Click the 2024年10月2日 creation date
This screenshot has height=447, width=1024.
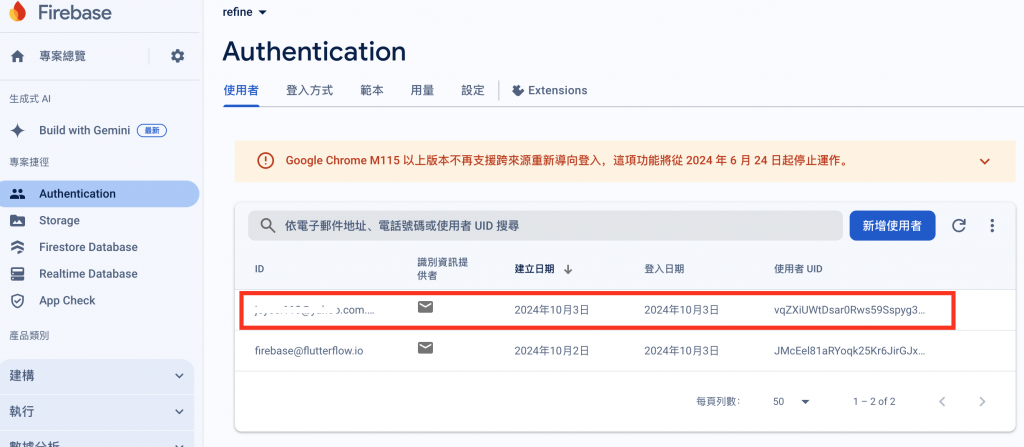tap(552, 351)
